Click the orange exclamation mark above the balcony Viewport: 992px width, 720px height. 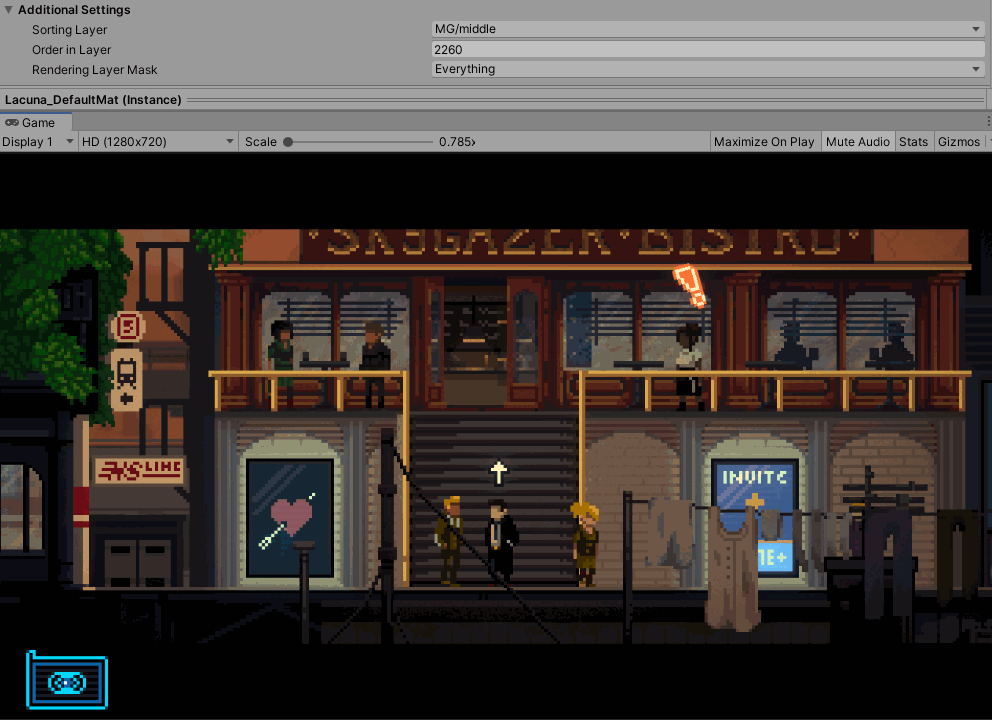click(690, 285)
